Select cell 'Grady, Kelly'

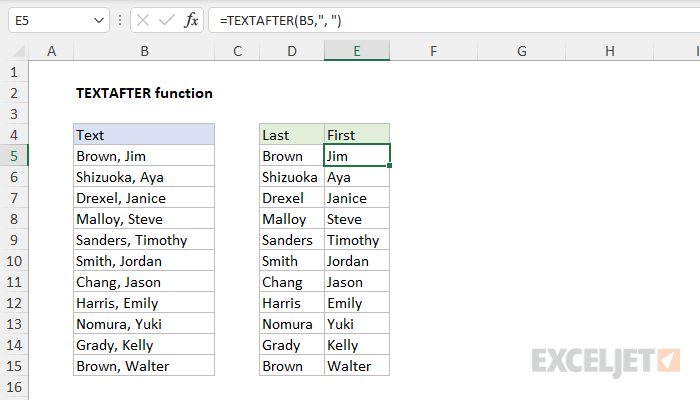(x=144, y=345)
